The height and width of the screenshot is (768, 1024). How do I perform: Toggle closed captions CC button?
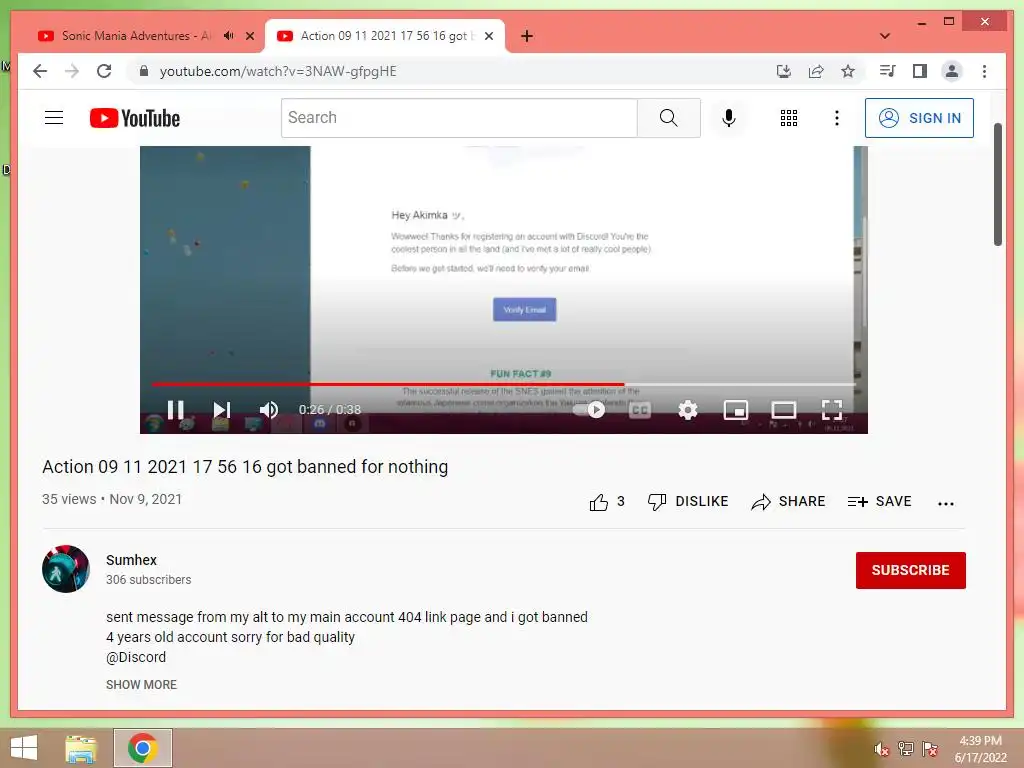pyautogui.click(x=639, y=410)
